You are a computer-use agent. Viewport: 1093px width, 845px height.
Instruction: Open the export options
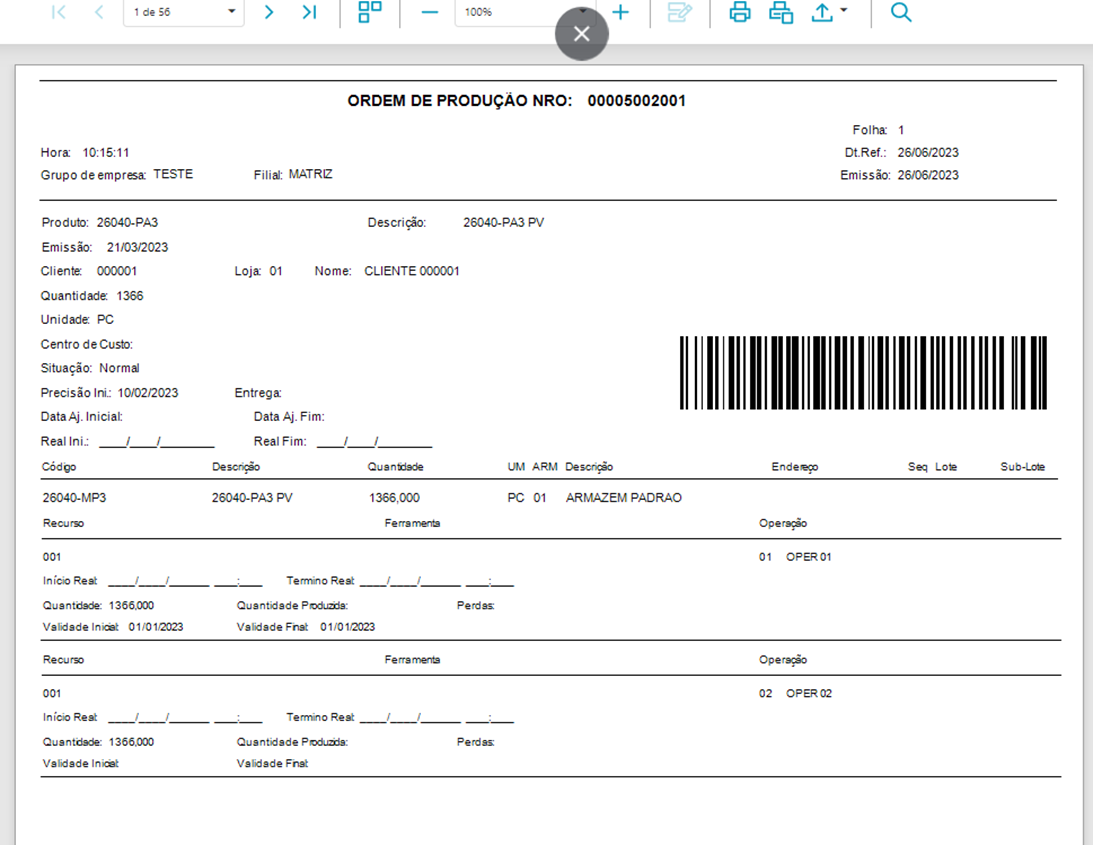coord(823,12)
